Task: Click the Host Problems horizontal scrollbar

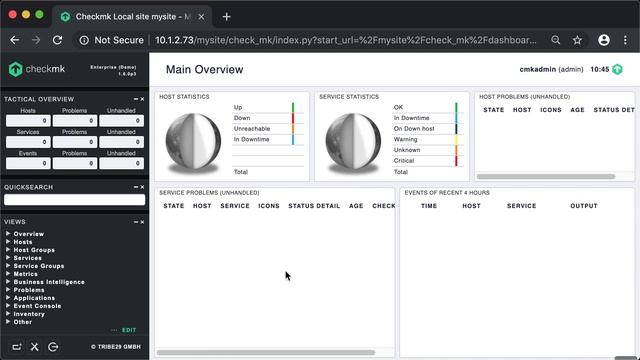Action: 546,177
